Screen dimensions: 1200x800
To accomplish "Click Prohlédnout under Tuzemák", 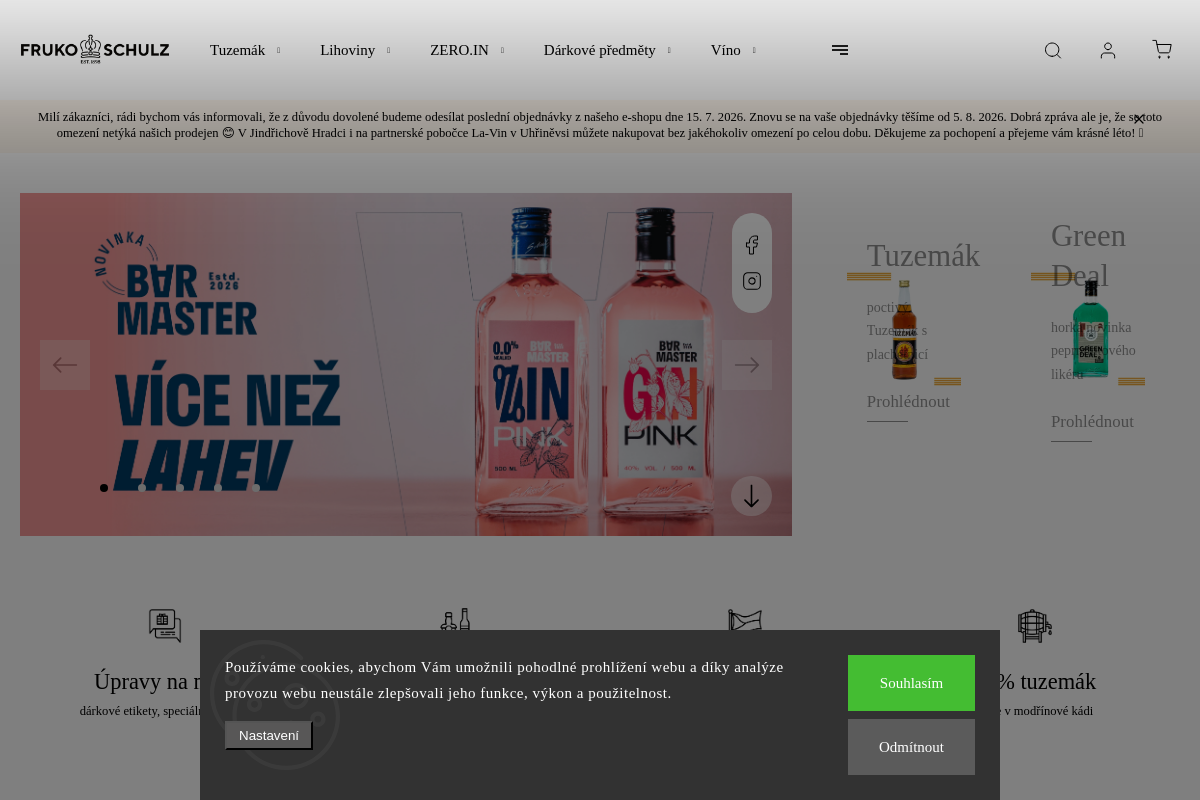I will point(908,402).
